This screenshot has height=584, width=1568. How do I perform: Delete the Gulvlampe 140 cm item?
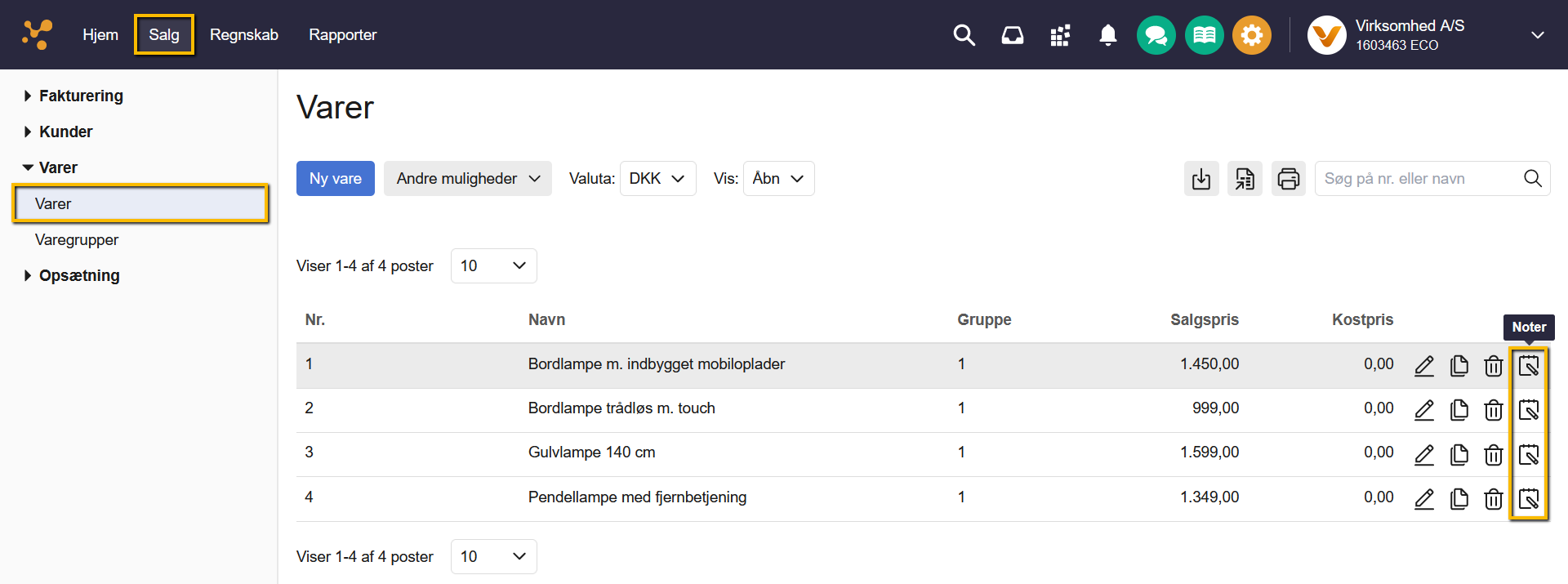tap(1493, 454)
